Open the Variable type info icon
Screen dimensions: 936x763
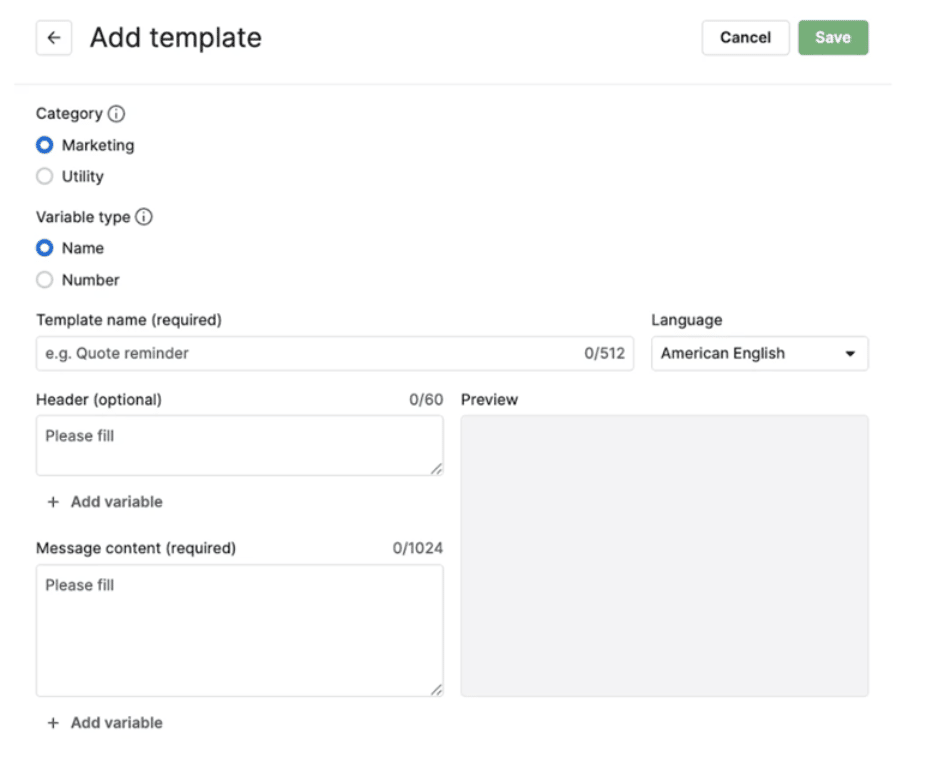point(144,217)
